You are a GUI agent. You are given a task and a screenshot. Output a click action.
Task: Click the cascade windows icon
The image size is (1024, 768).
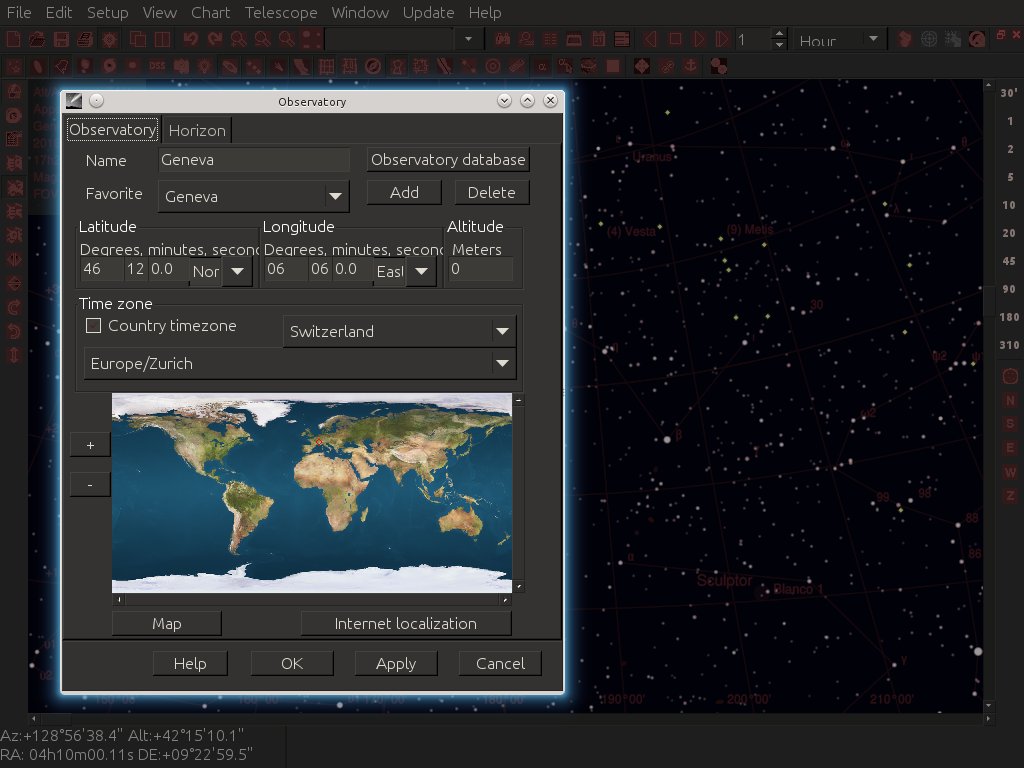pos(138,39)
